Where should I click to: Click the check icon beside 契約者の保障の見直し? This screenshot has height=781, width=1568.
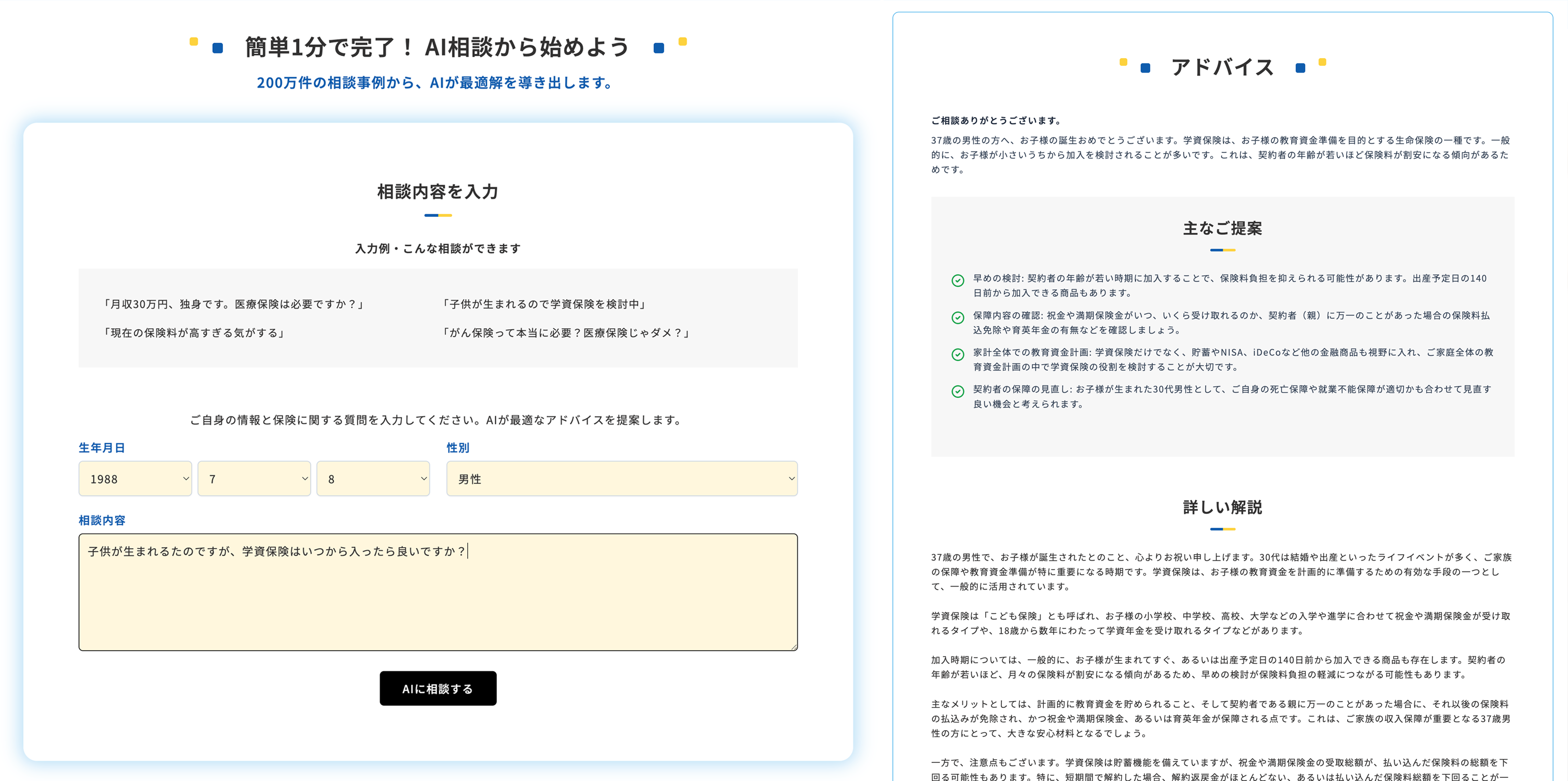[958, 391]
